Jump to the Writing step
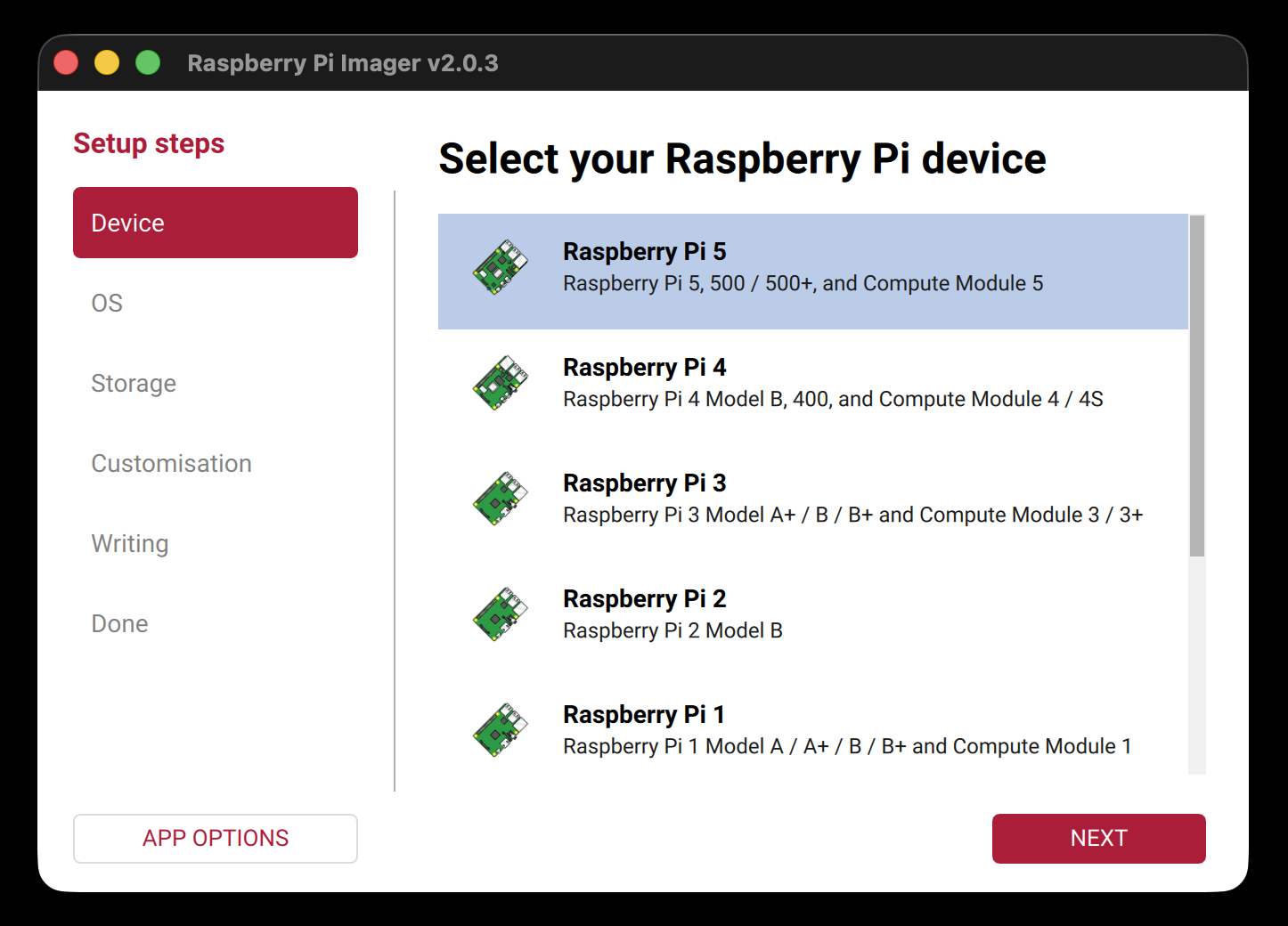The width and height of the screenshot is (1288, 926). point(130,543)
